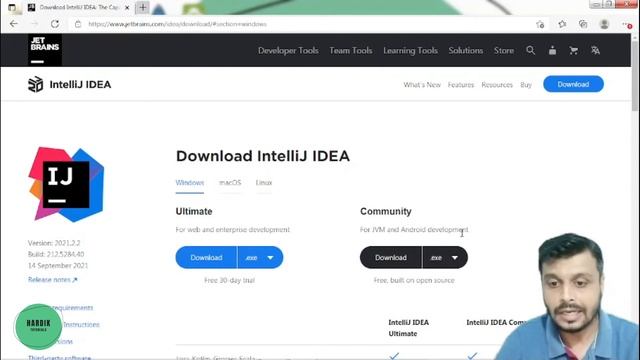
Task: Open the language selector icon
Action: pos(595,50)
